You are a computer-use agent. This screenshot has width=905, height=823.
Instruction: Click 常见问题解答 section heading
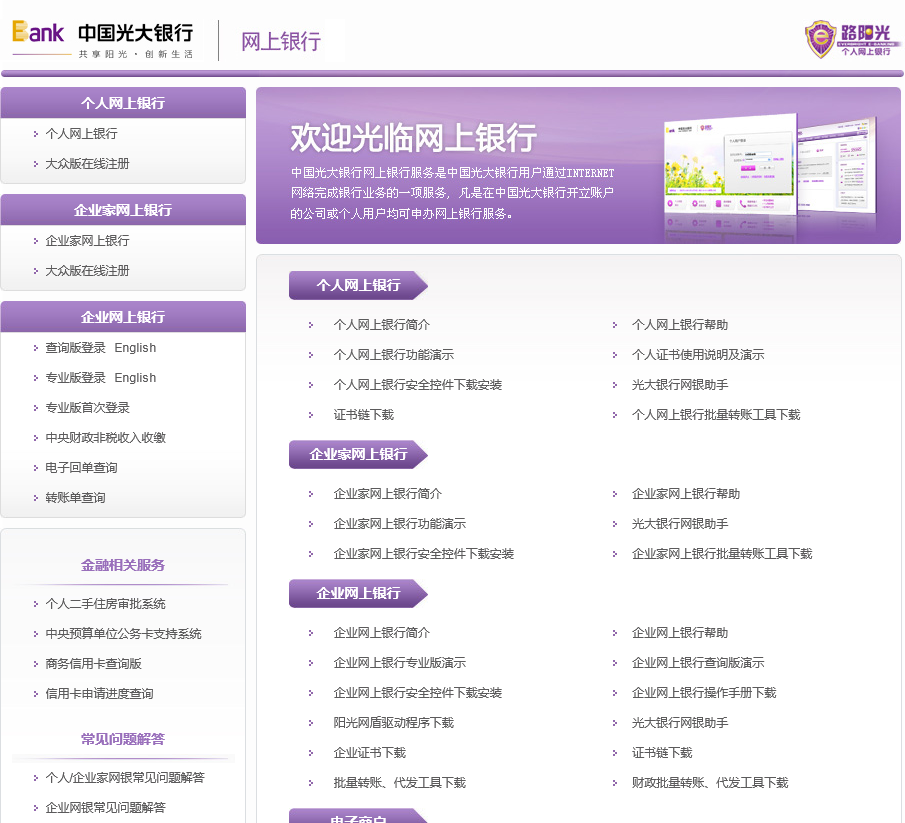point(123,739)
